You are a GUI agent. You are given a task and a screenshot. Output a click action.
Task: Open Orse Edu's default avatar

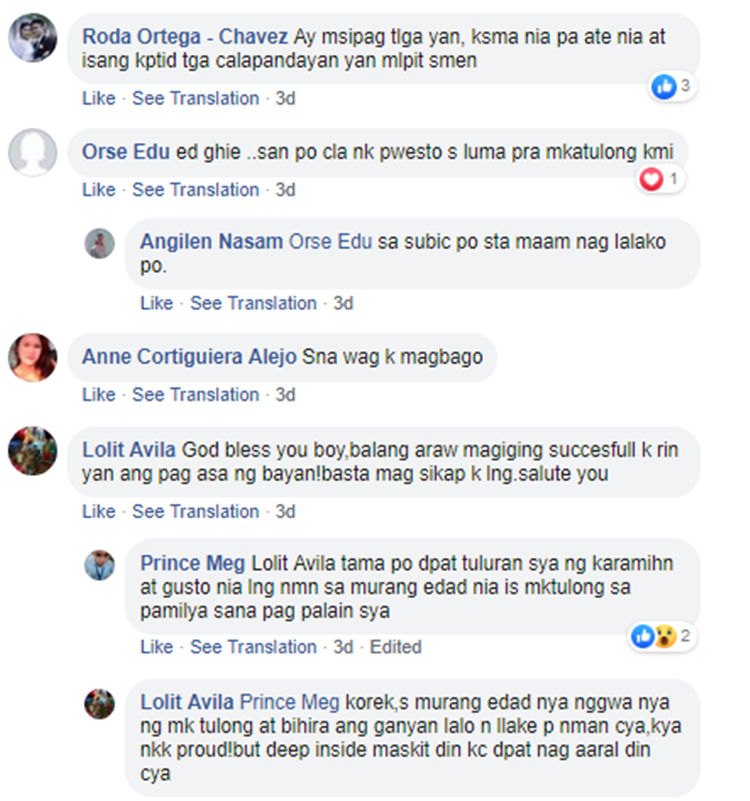click(x=33, y=152)
